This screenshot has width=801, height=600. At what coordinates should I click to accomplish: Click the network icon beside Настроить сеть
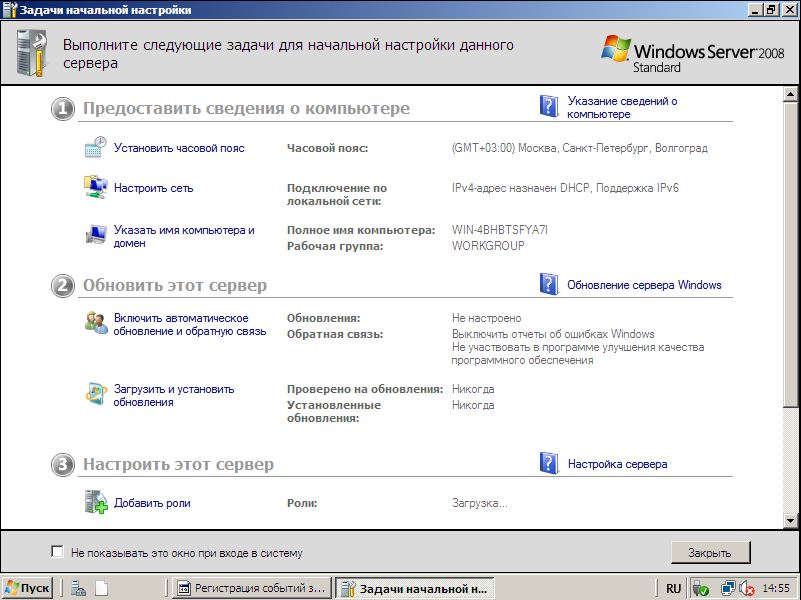[x=96, y=187]
